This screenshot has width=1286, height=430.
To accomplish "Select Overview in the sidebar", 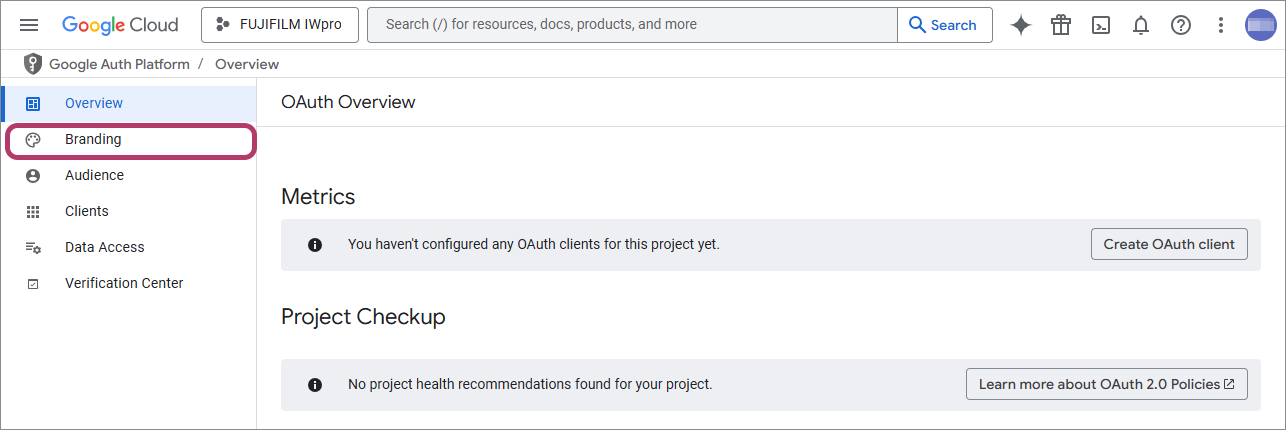I will coord(94,103).
